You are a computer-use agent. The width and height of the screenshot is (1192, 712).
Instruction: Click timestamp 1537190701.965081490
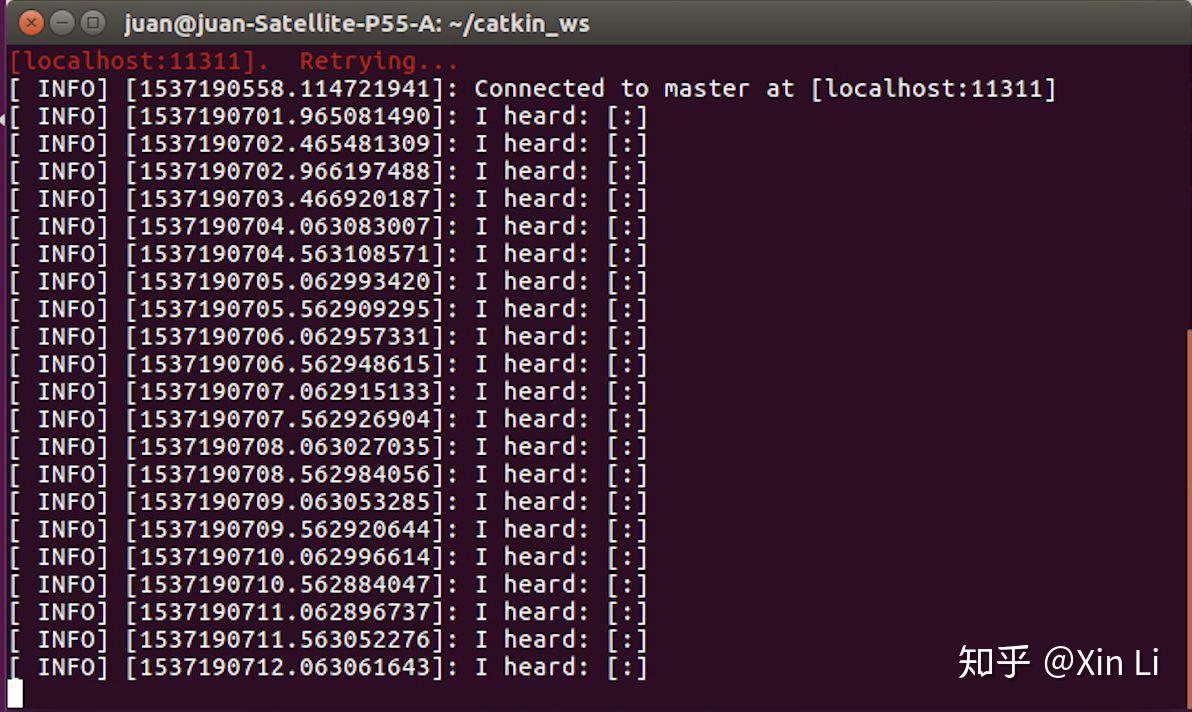(x=284, y=117)
